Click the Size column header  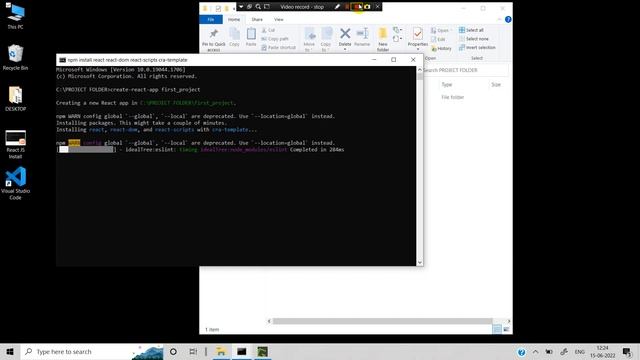pos(496,84)
